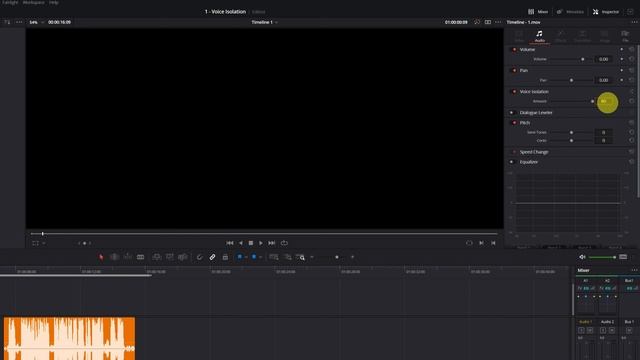Reset the Pan section
640x360 pixels.
(x=631, y=71)
